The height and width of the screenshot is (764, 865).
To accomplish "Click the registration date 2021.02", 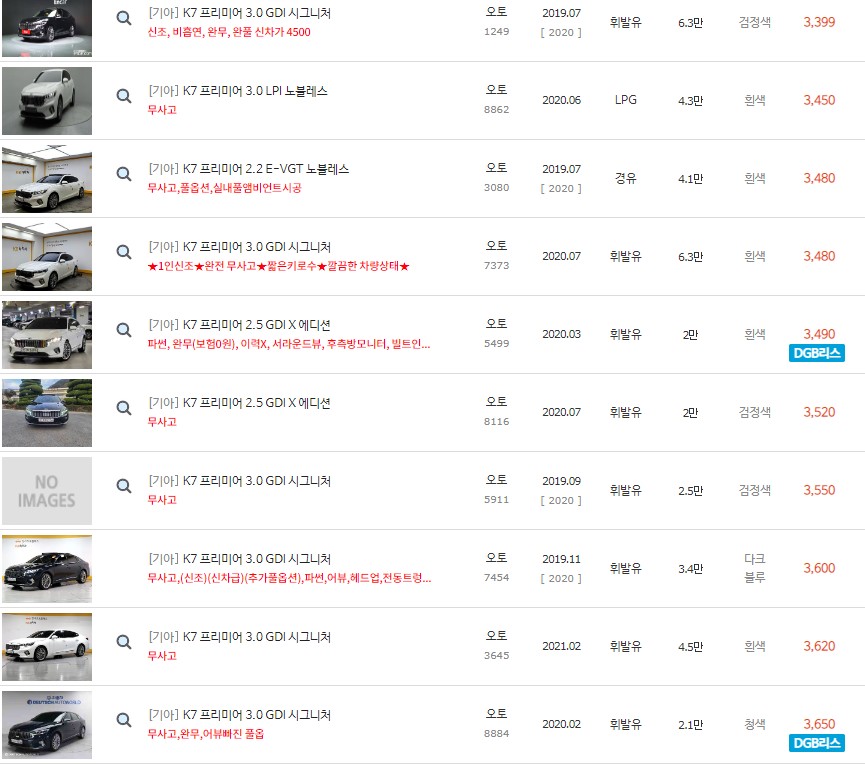I will 561,646.
